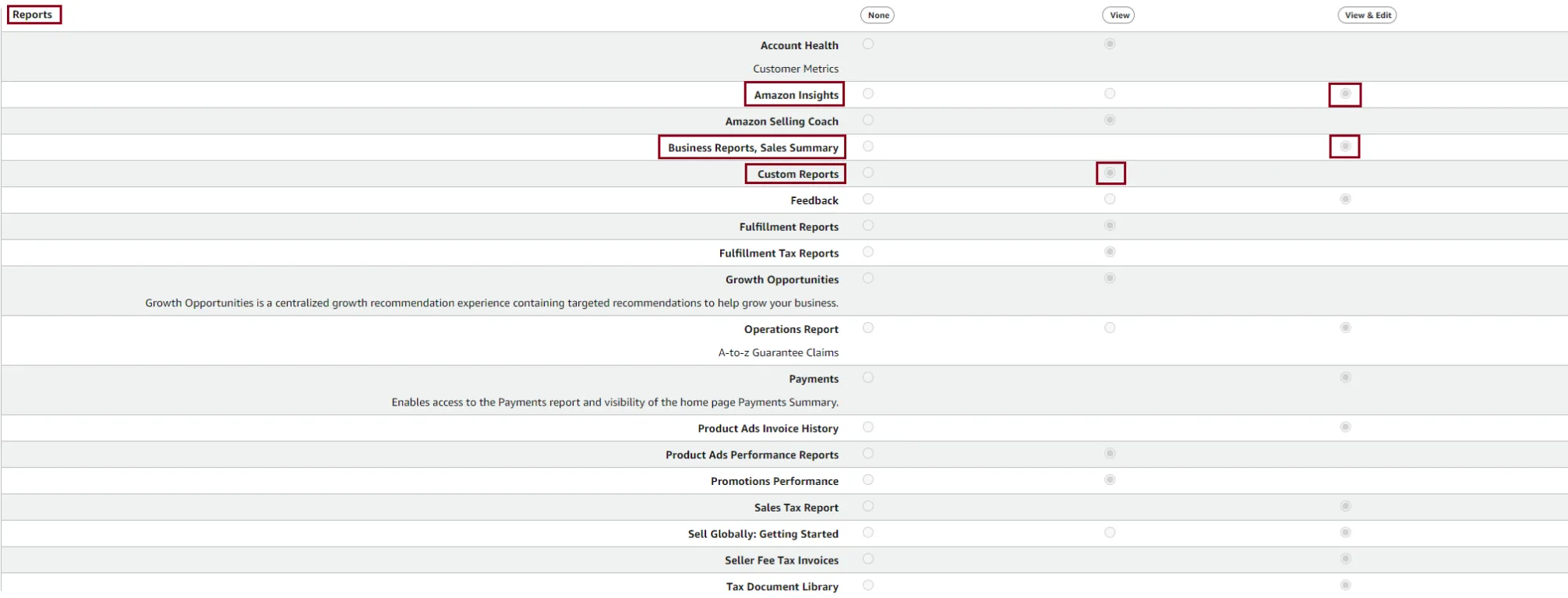Click the Promotions Performance label
The height and width of the screenshot is (598, 1568).
coord(775,481)
